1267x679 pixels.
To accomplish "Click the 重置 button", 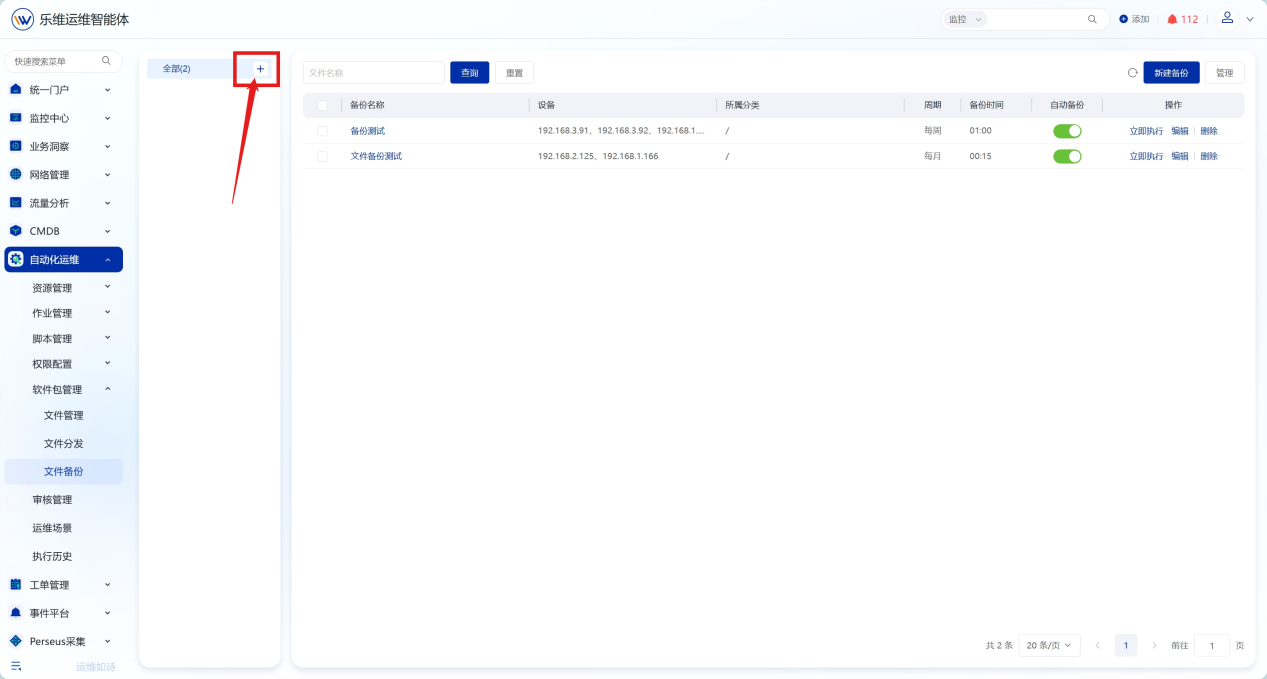I will point(514,73).
